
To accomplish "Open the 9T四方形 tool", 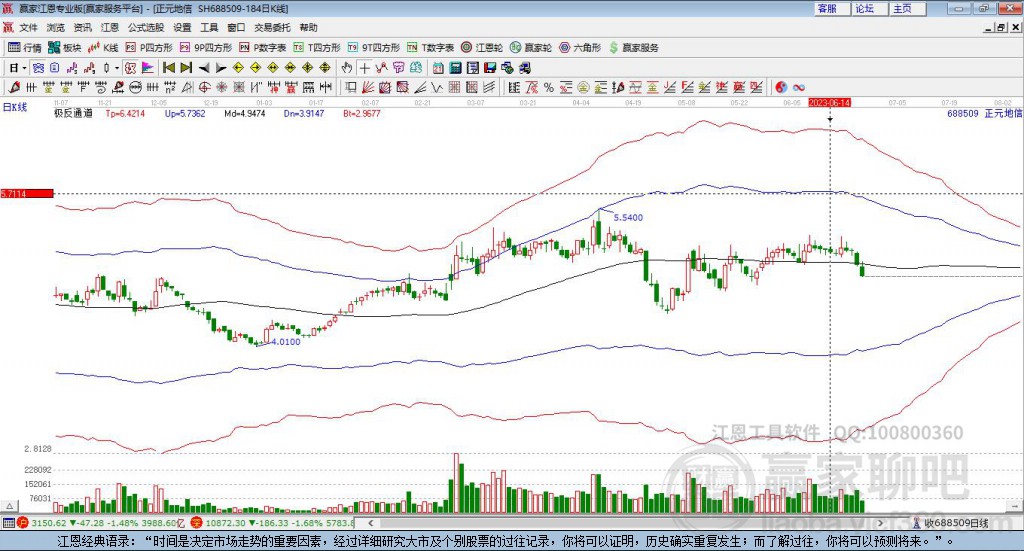I will pos(374,48).
